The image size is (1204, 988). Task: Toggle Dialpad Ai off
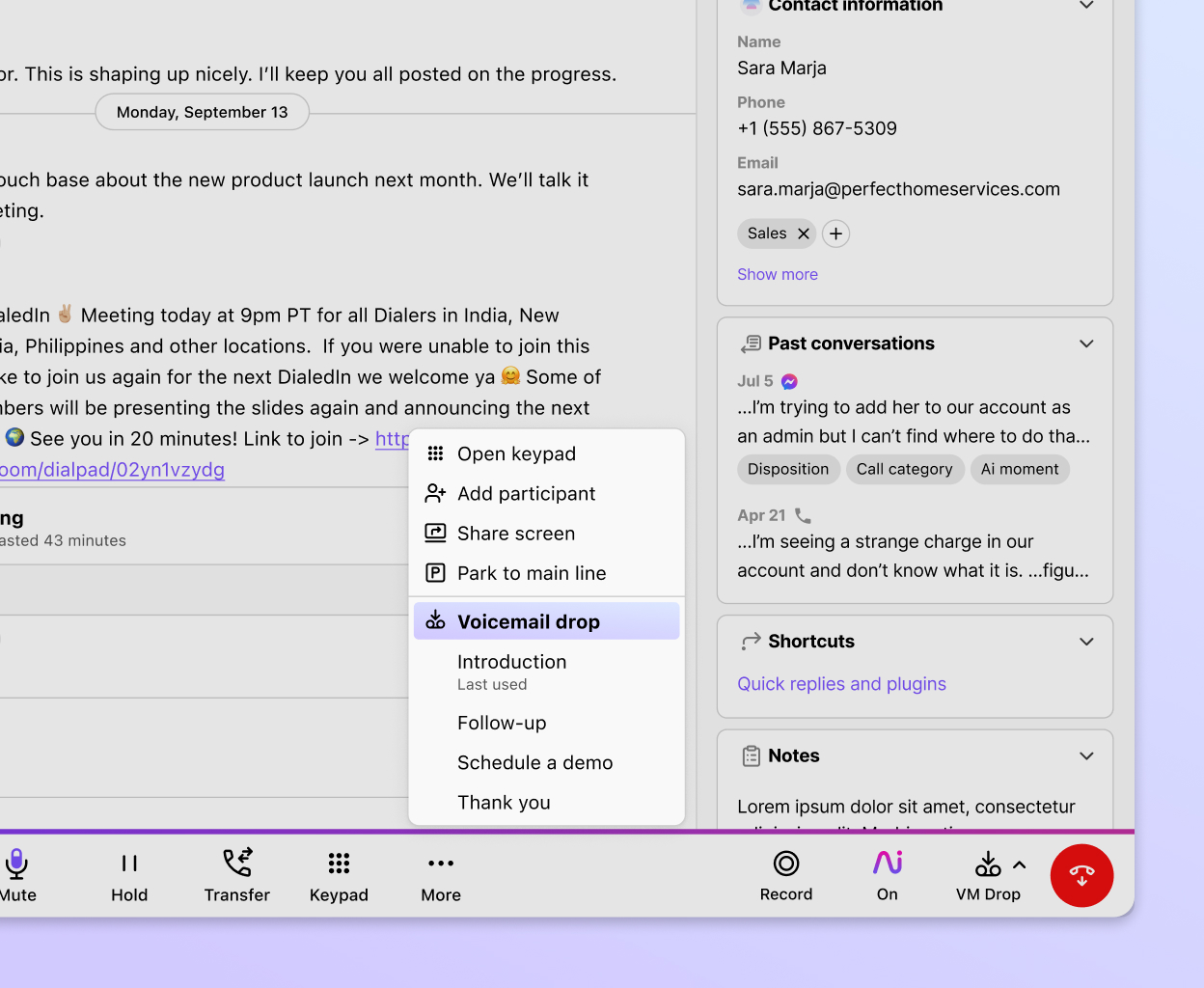point(886,875)
